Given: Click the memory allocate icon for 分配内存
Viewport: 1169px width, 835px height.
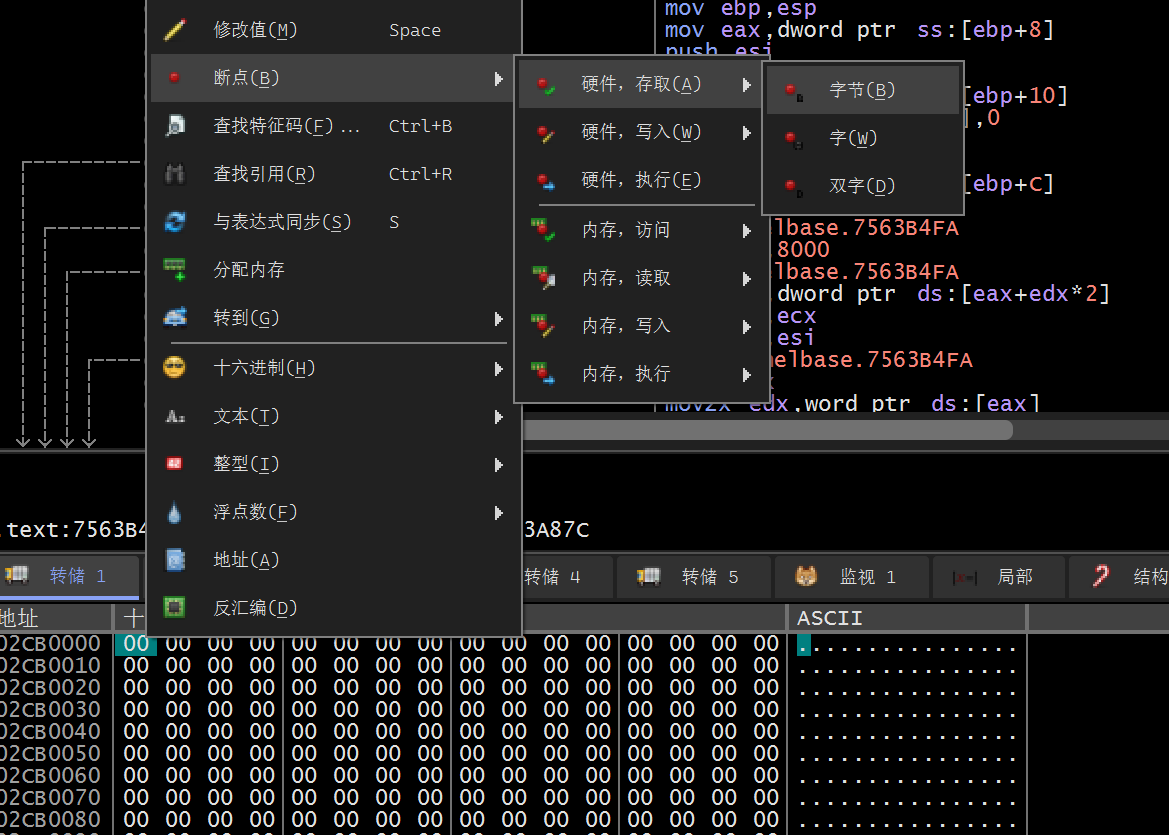Looking at the screenshot, I should click(174, 269).
